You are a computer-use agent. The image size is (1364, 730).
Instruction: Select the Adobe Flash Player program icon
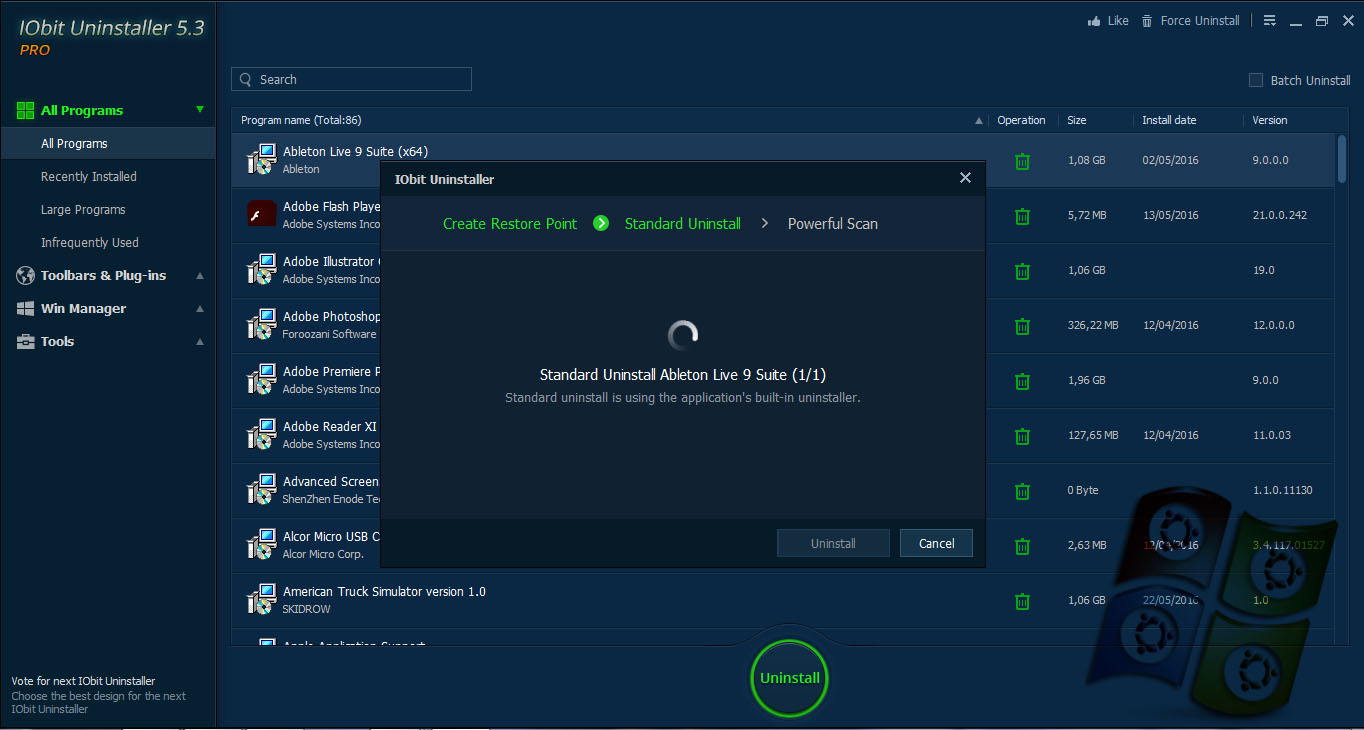(x=261, y=214)
